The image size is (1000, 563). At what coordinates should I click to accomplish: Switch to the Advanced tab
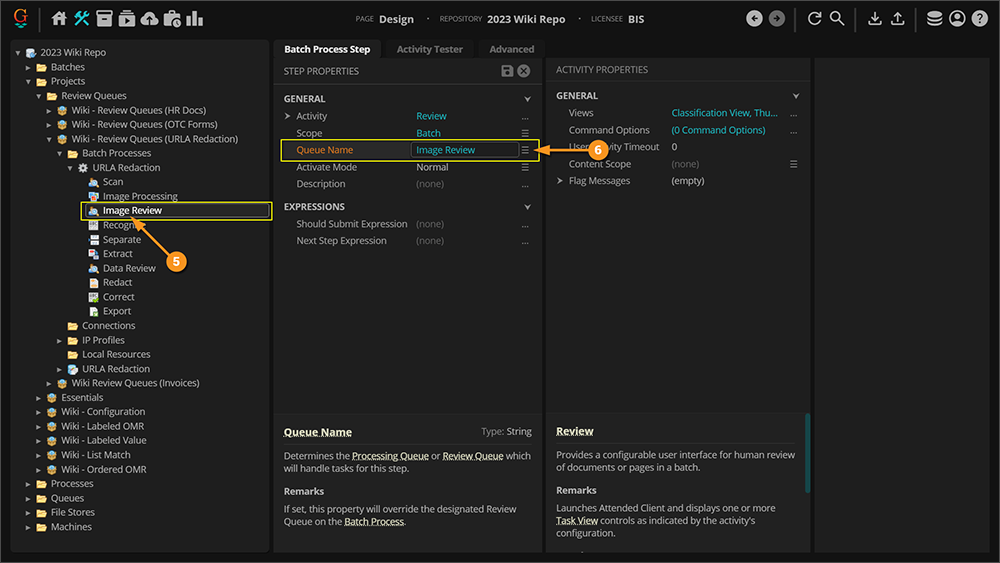[x=511, y=49]
